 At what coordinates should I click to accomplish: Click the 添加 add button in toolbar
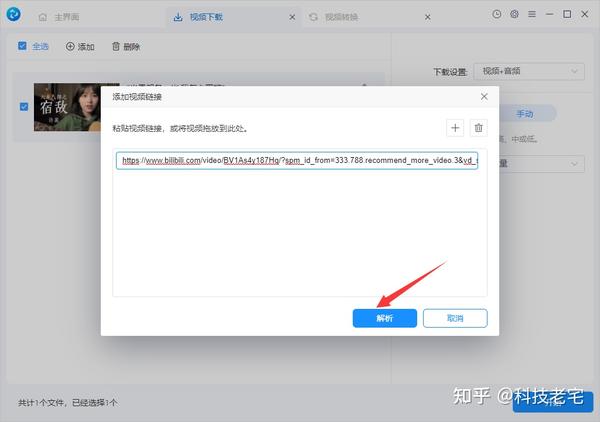click(80, 47)
